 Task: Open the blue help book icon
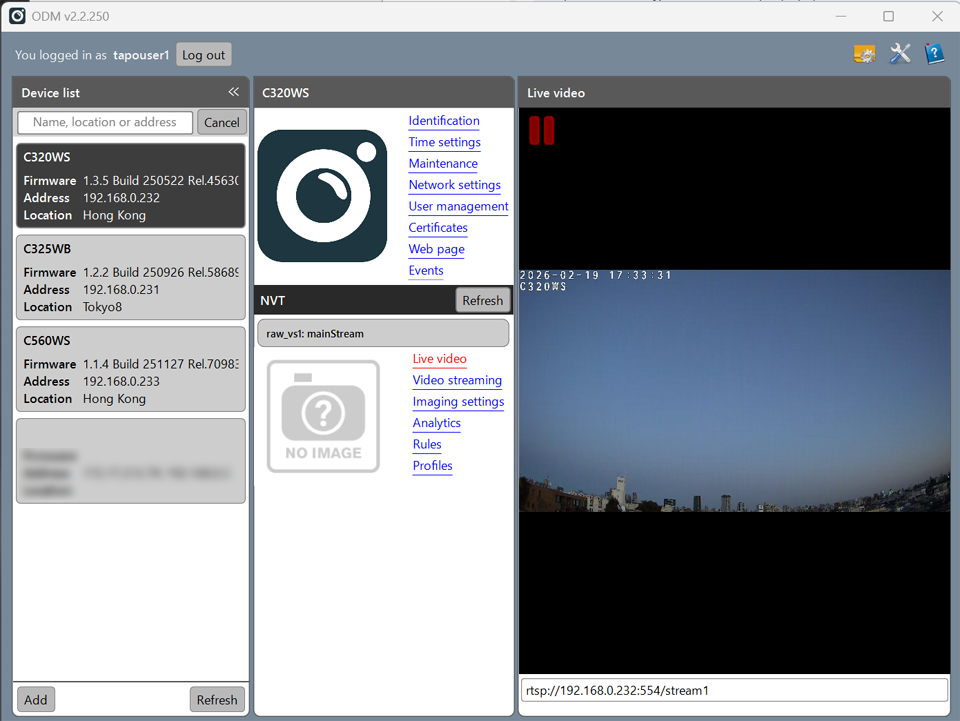tap(934, 54)
